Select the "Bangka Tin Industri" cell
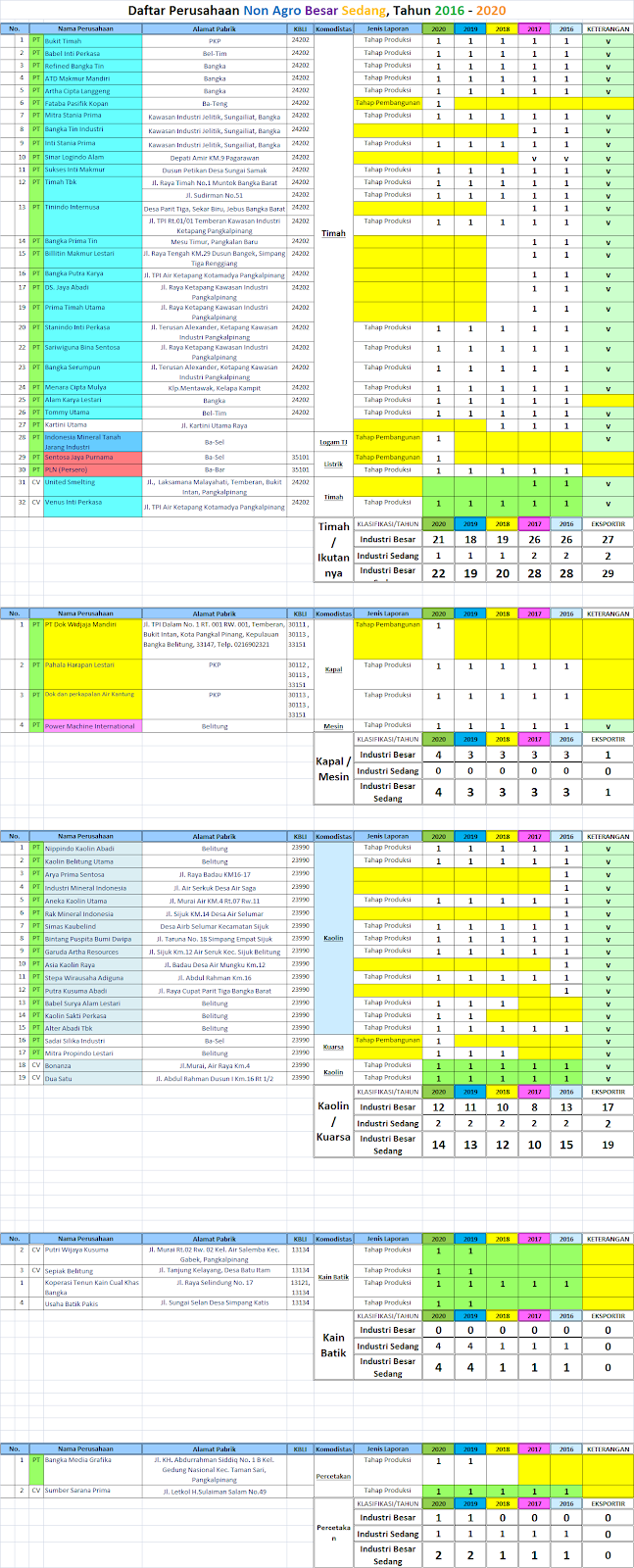 click(x=92, y=129)
